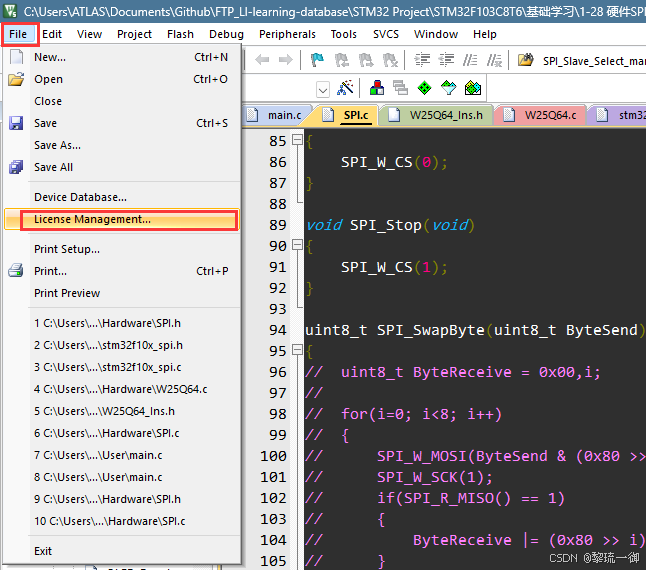Viewport: 646px width, 570px height.
Task: Collapse the SPI_Stop block at line 90
Action: pos(297,245)
